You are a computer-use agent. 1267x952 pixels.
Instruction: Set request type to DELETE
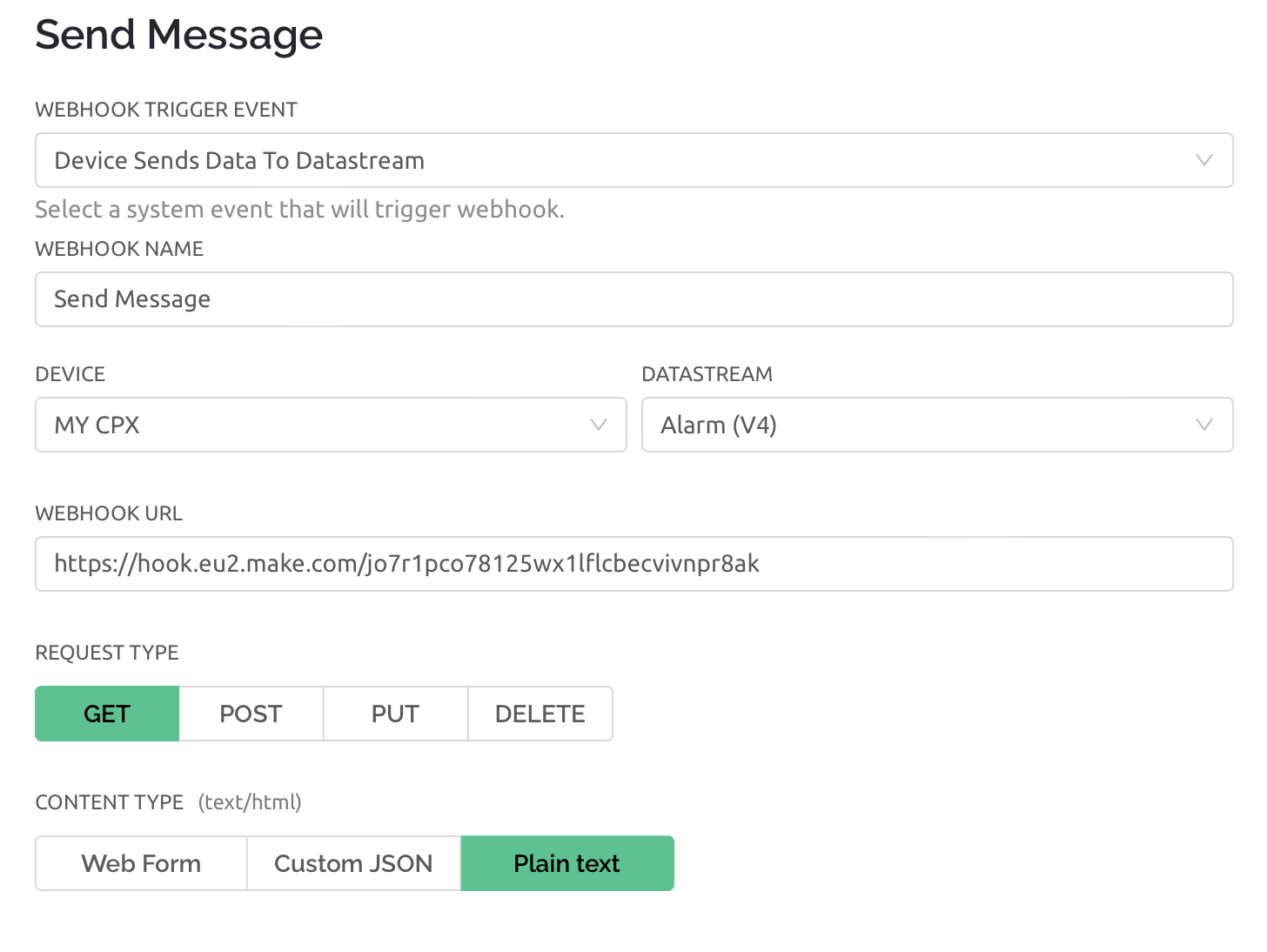click(540, 714)
